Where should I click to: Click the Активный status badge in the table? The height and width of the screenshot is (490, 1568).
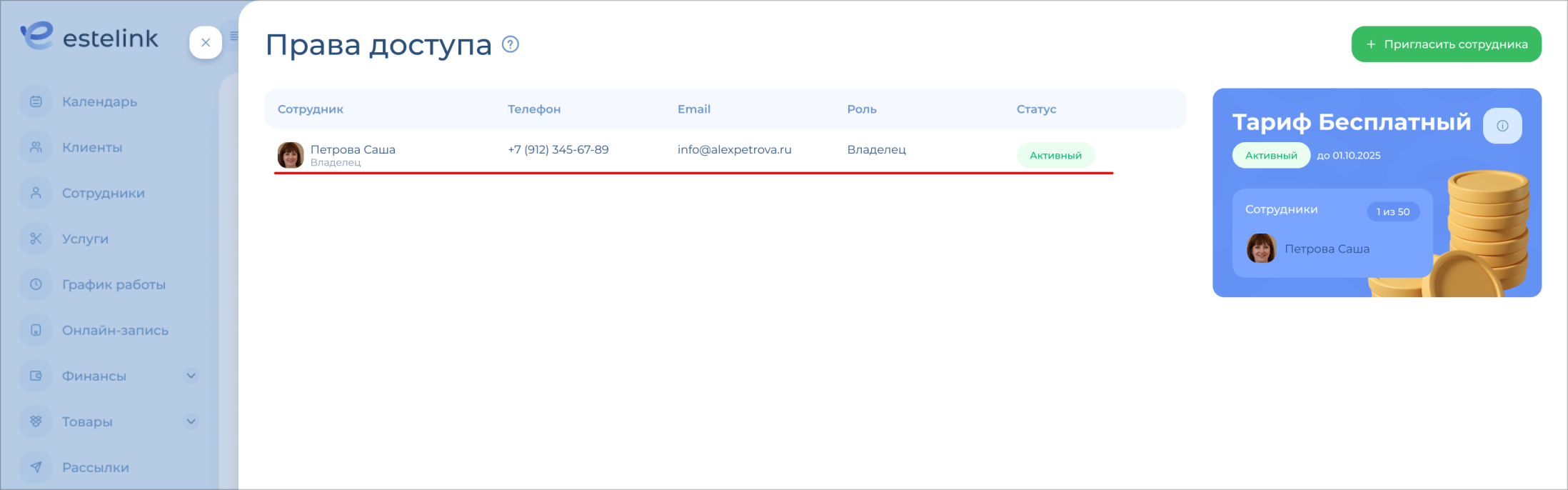point(1055,155)
